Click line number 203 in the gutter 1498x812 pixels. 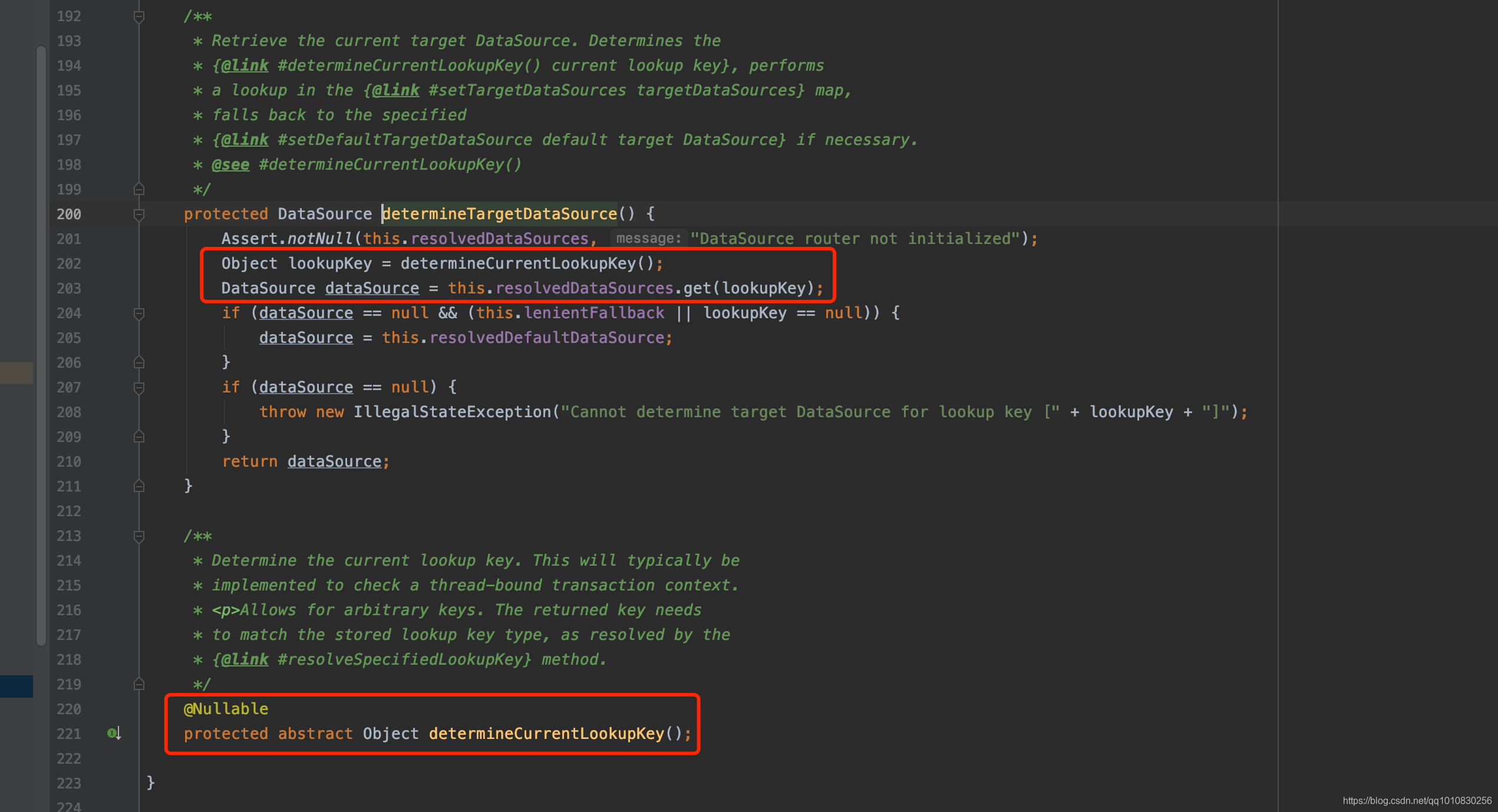point(69,288)
